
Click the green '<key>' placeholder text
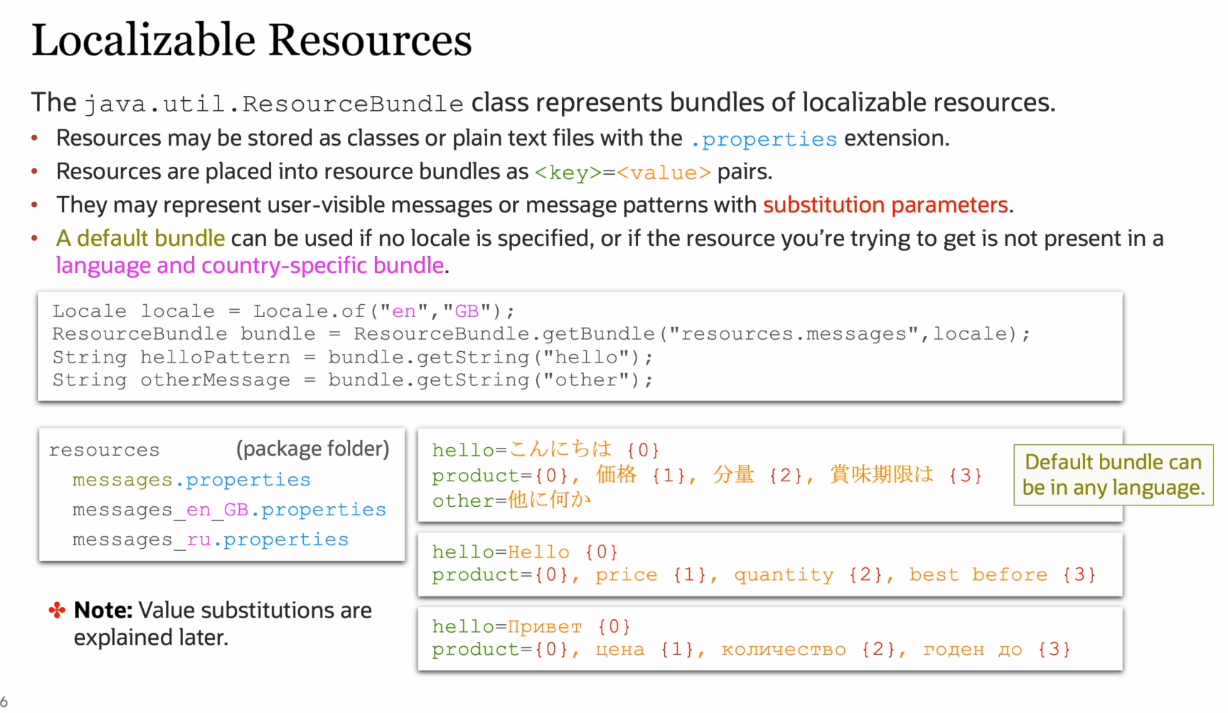pyautogui.click(x=567, y=173)
